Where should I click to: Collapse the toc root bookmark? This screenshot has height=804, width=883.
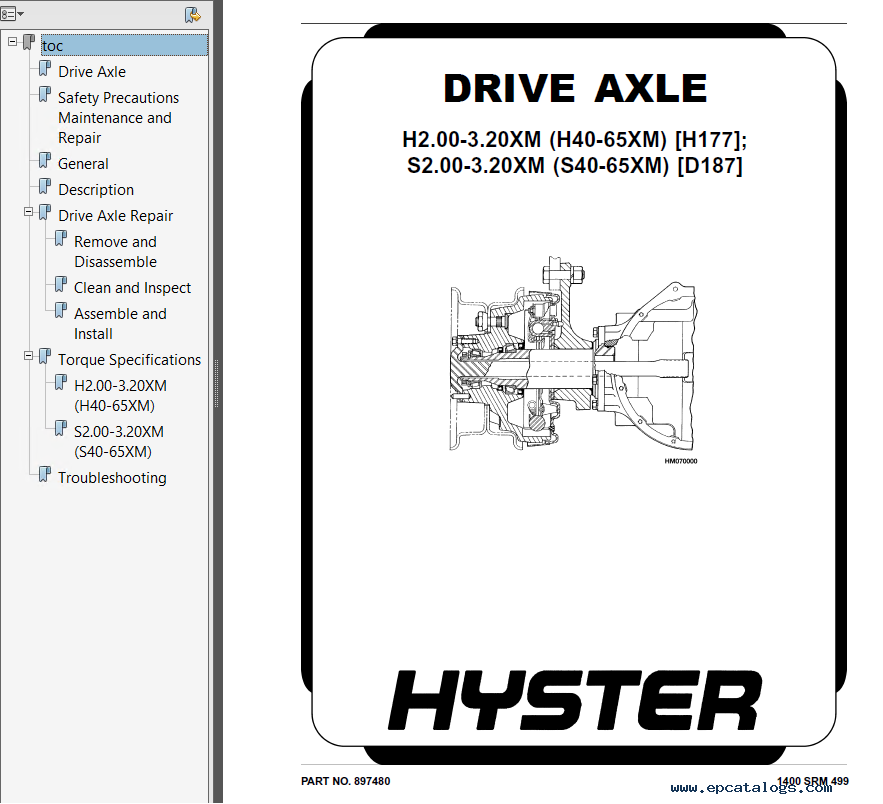point(12,42)
